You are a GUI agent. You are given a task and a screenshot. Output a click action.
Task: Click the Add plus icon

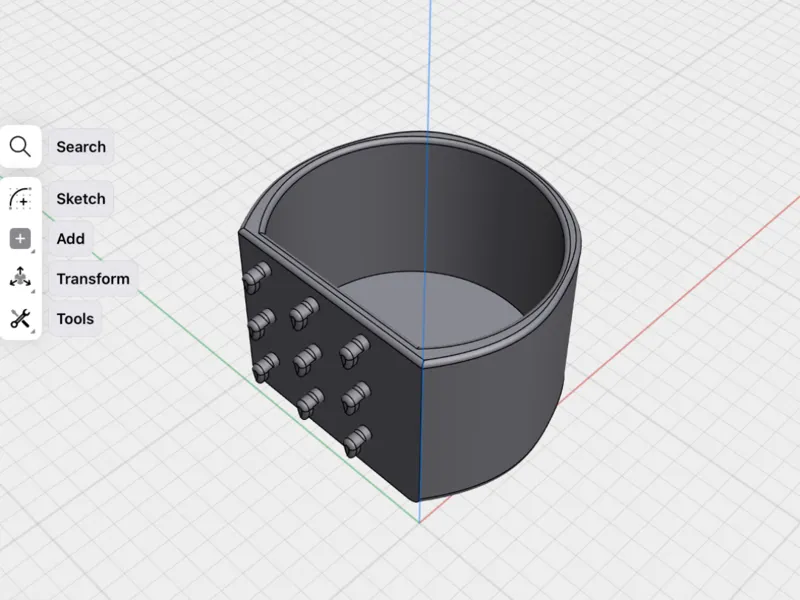click(20, 239)
